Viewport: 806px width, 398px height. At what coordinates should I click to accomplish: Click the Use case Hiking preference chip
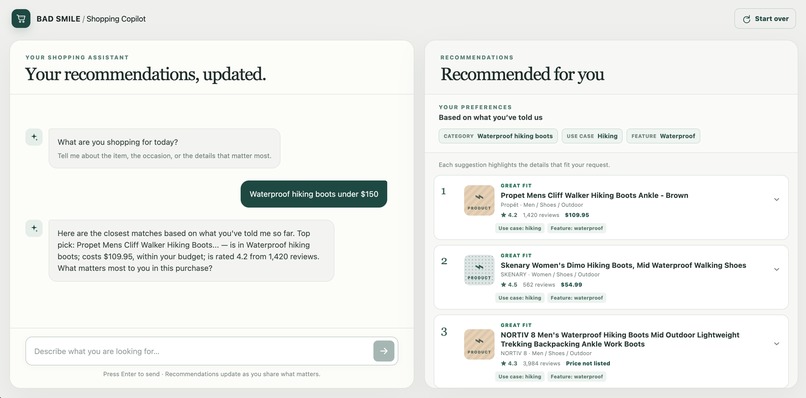point(592,136)
